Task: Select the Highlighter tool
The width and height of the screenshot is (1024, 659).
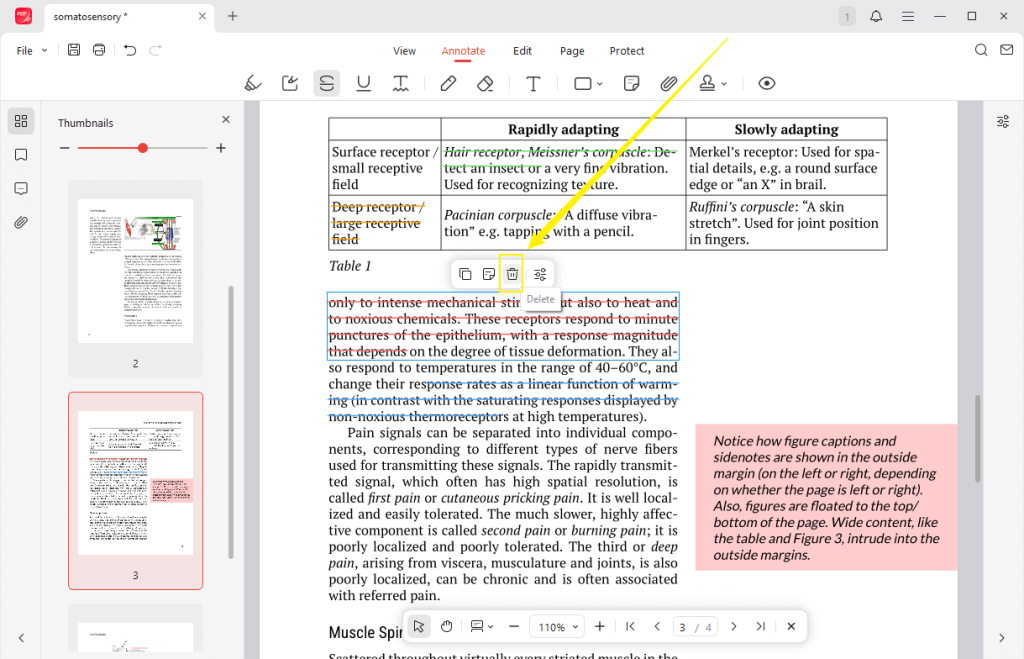Action: tap(253, 83)
